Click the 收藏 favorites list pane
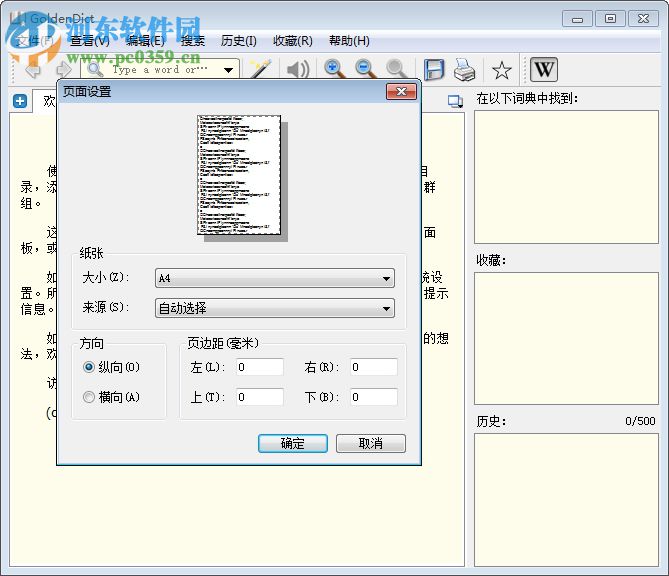669x576 pixels. coord(566,338)
